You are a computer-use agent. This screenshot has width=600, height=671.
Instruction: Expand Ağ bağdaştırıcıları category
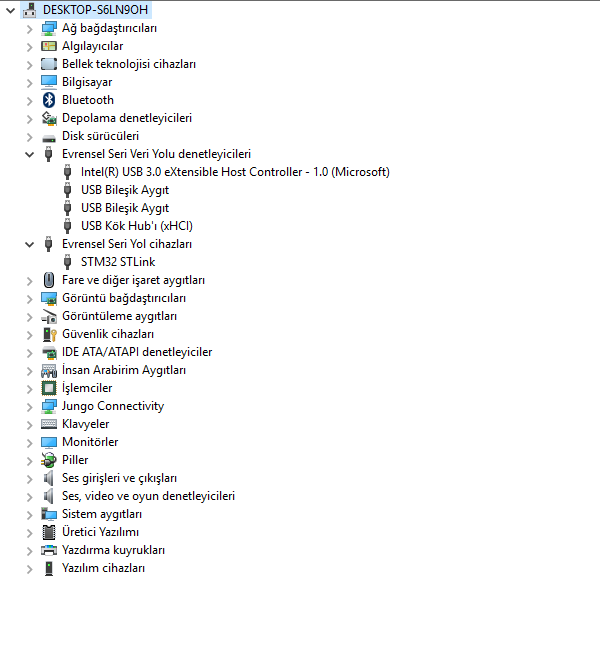[29, 29]
